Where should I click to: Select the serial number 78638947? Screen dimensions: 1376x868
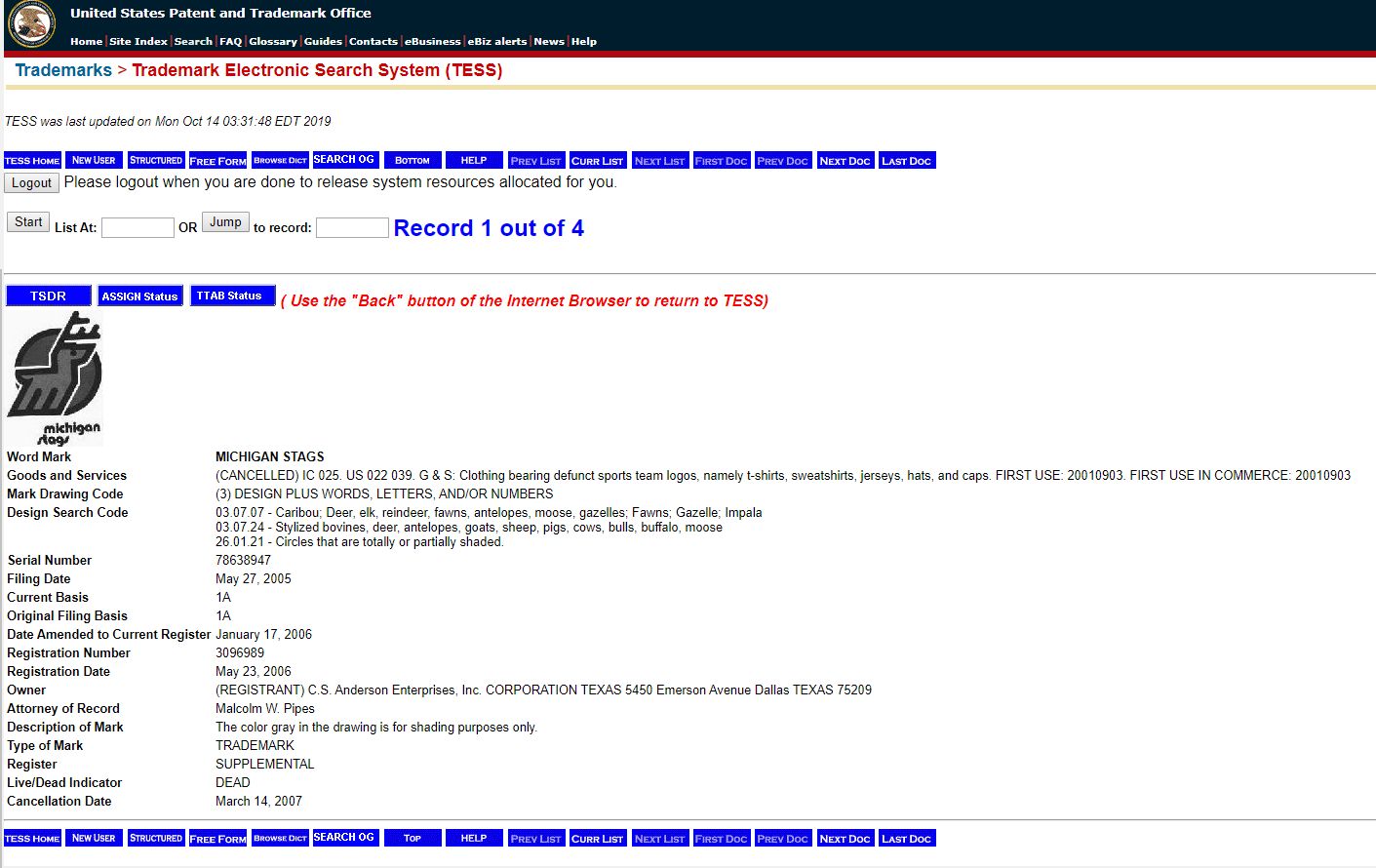click(243, 560)
